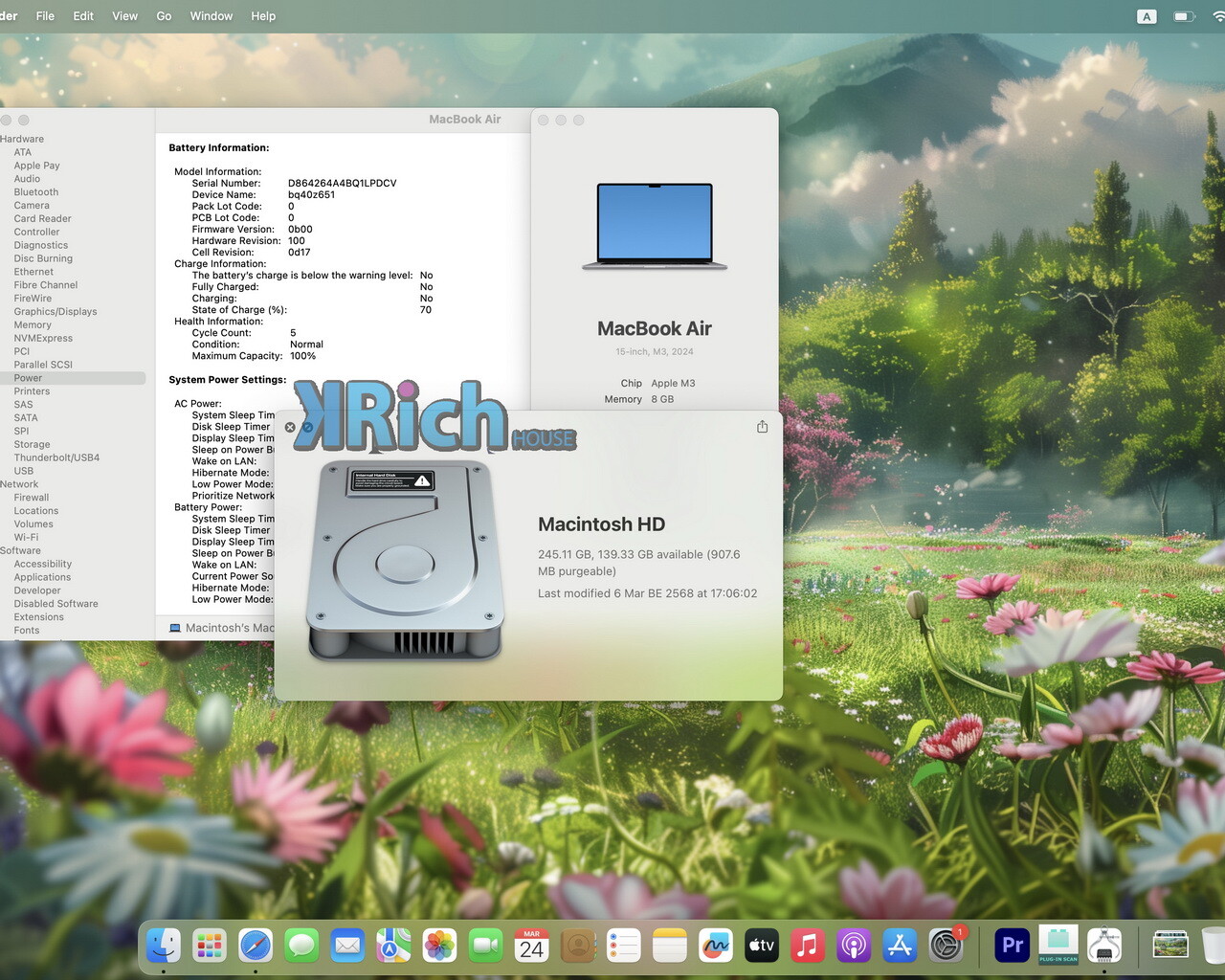The image size is (1225, 980).
Task: Open Launchpad in the dock
Action: (209, 946)
